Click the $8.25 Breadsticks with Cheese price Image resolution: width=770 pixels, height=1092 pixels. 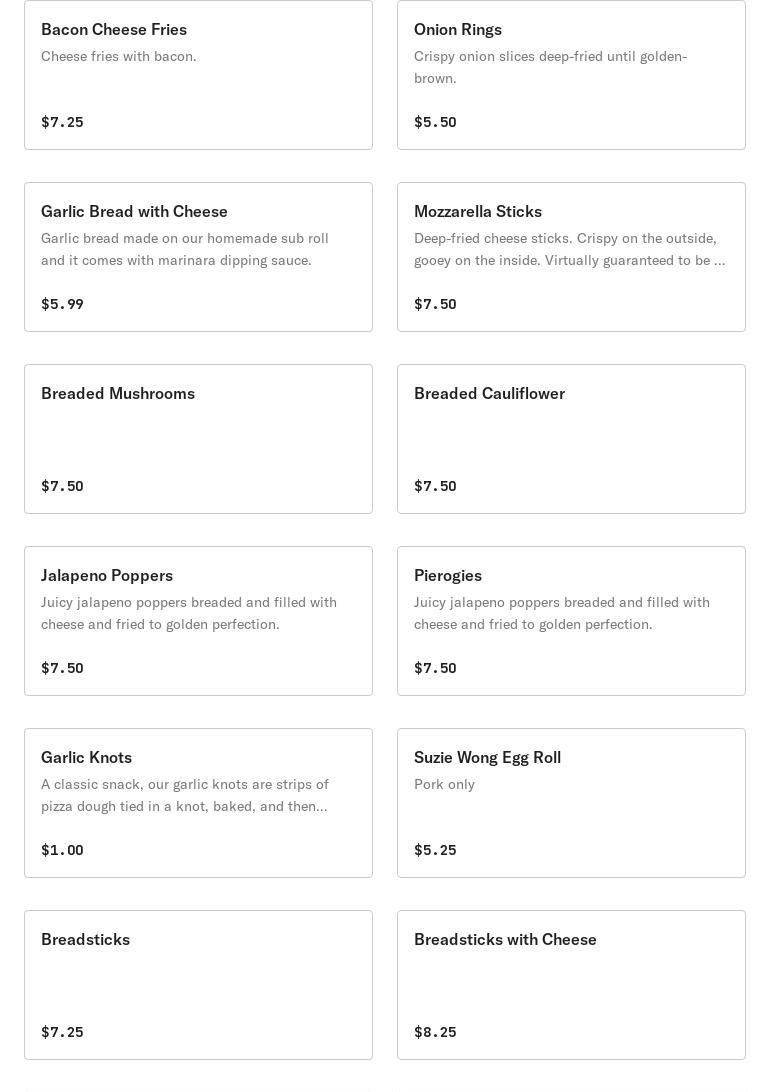click(435, 1031)
